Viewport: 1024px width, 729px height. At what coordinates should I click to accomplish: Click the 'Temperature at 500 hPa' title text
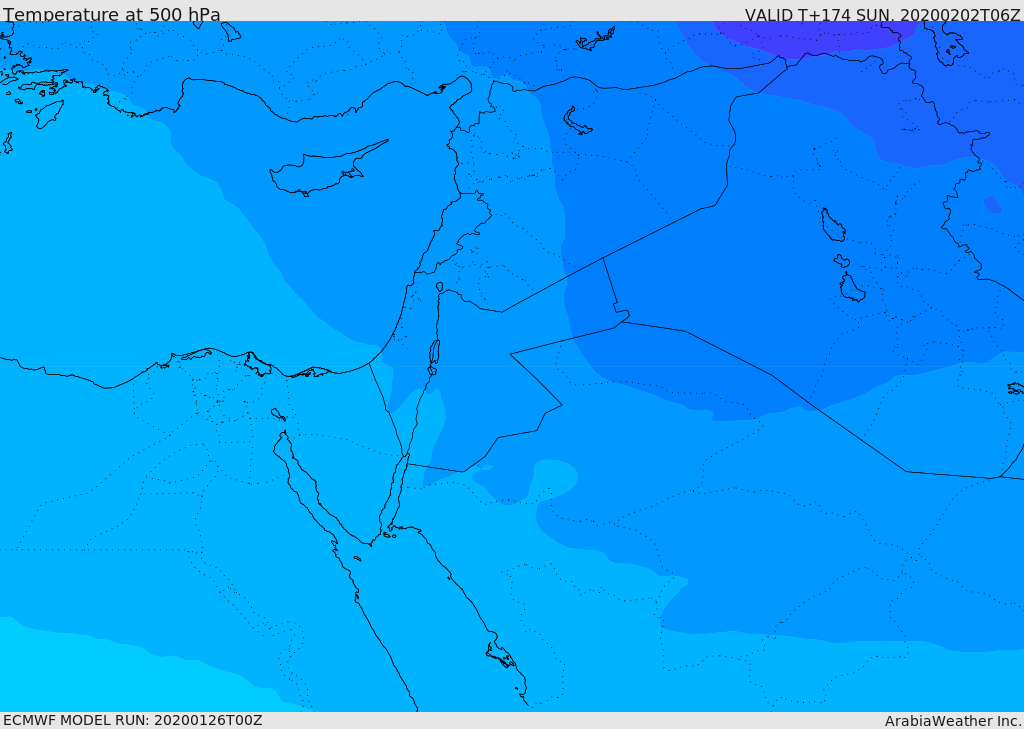click(112, 14)
